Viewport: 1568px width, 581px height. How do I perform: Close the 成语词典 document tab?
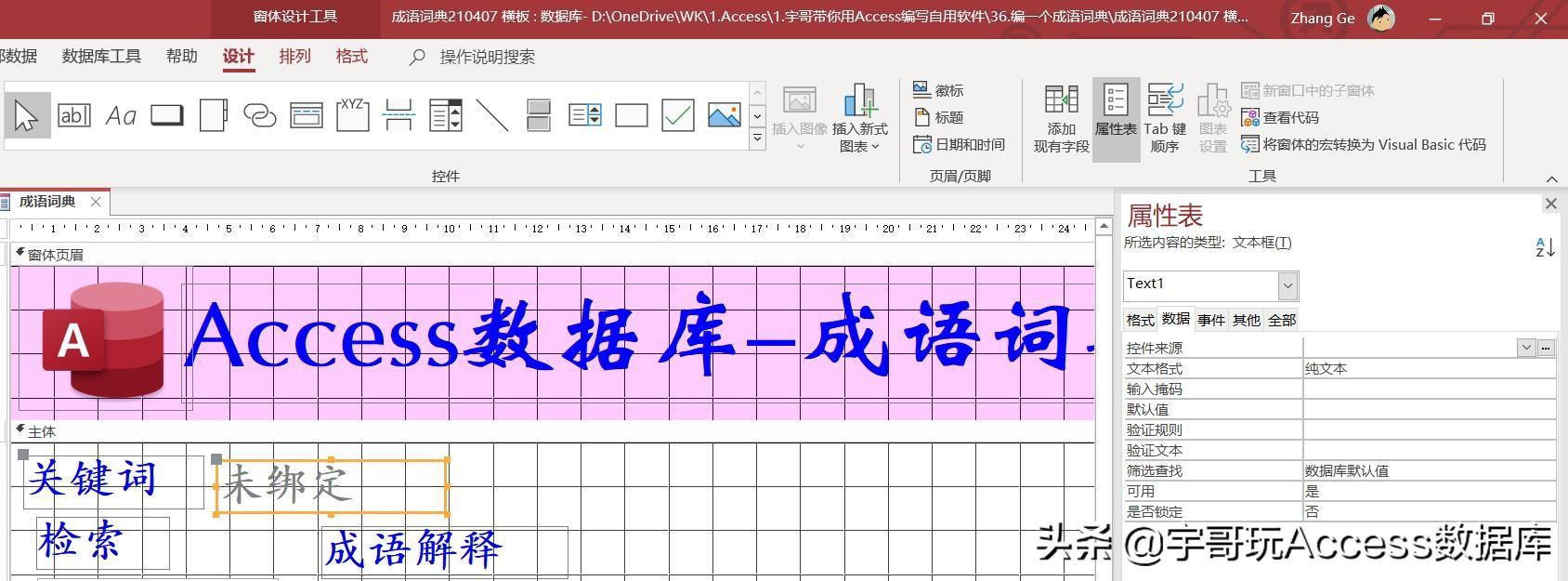pos(96,202)
